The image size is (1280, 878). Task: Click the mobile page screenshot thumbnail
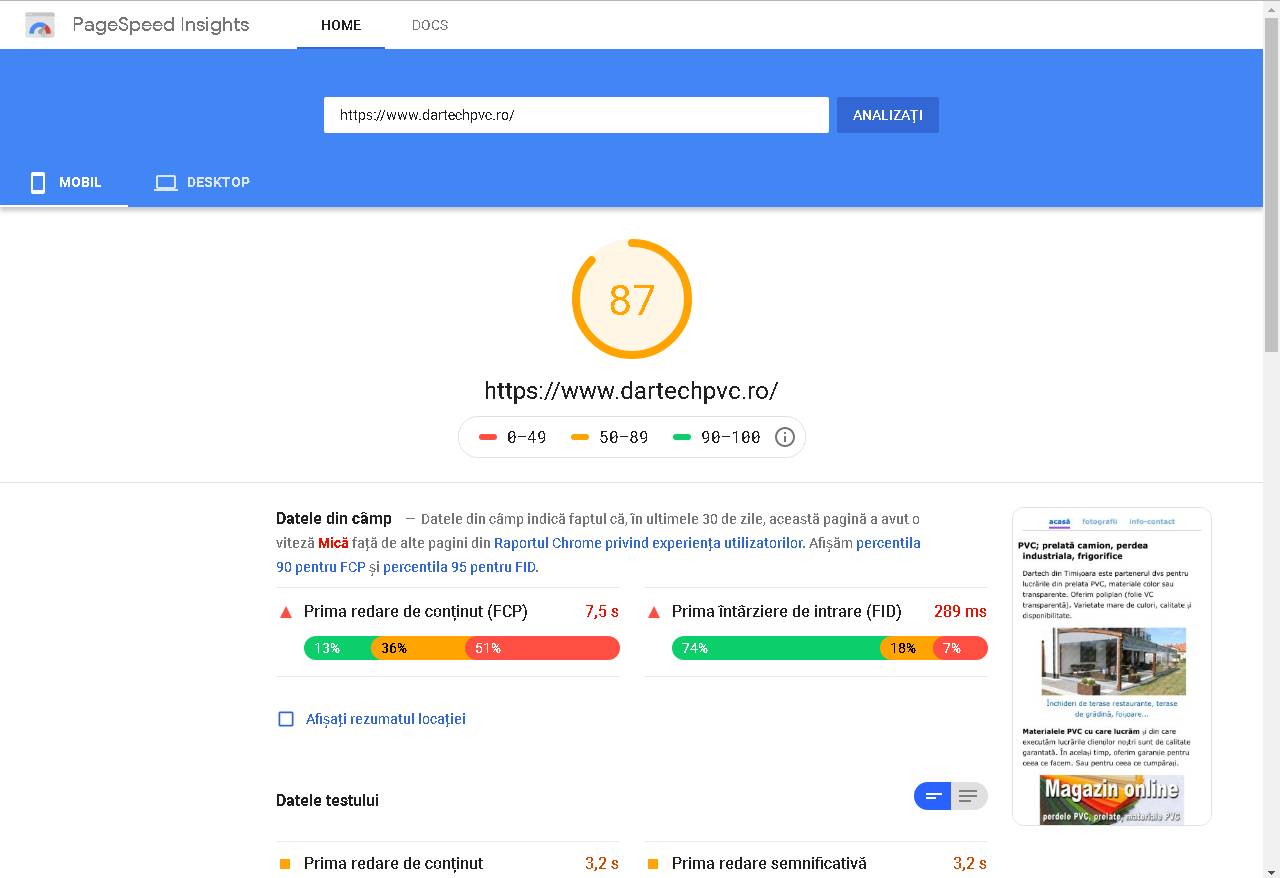pos(1112,667)
